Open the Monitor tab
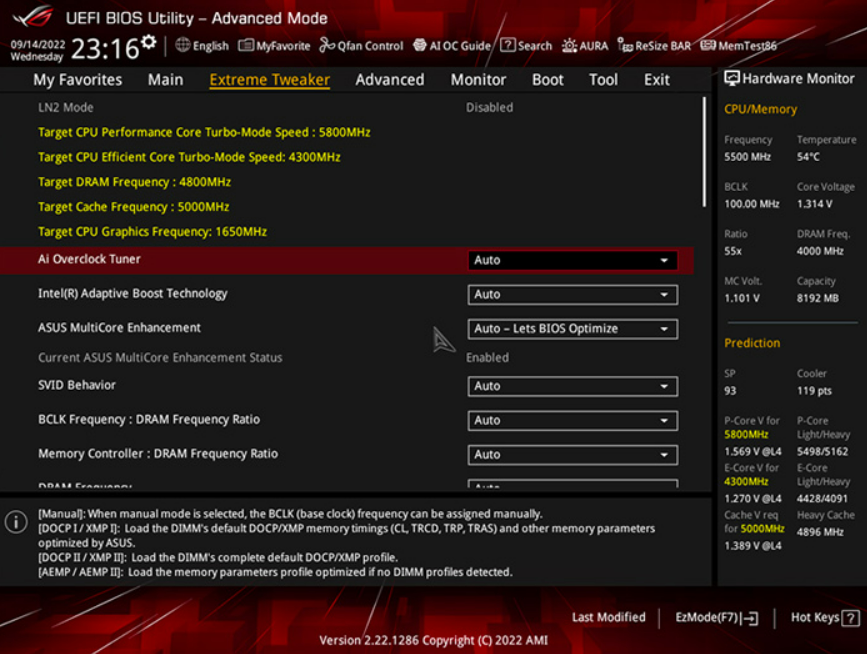 (x=478, y=80)
